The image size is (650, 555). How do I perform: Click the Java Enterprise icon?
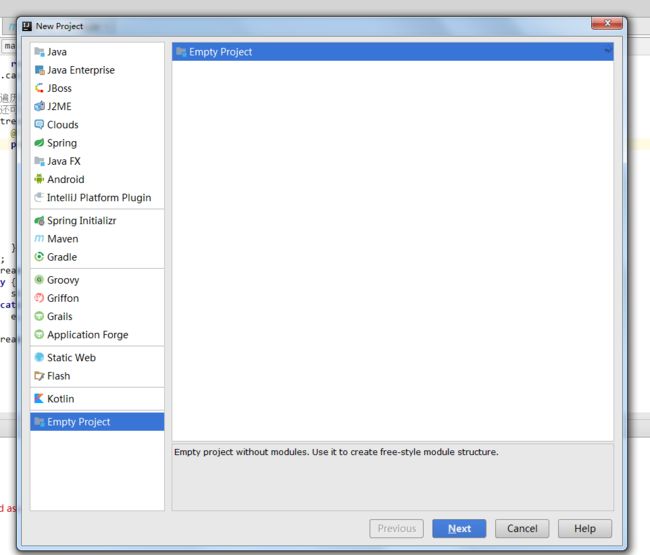coord(39,70)
